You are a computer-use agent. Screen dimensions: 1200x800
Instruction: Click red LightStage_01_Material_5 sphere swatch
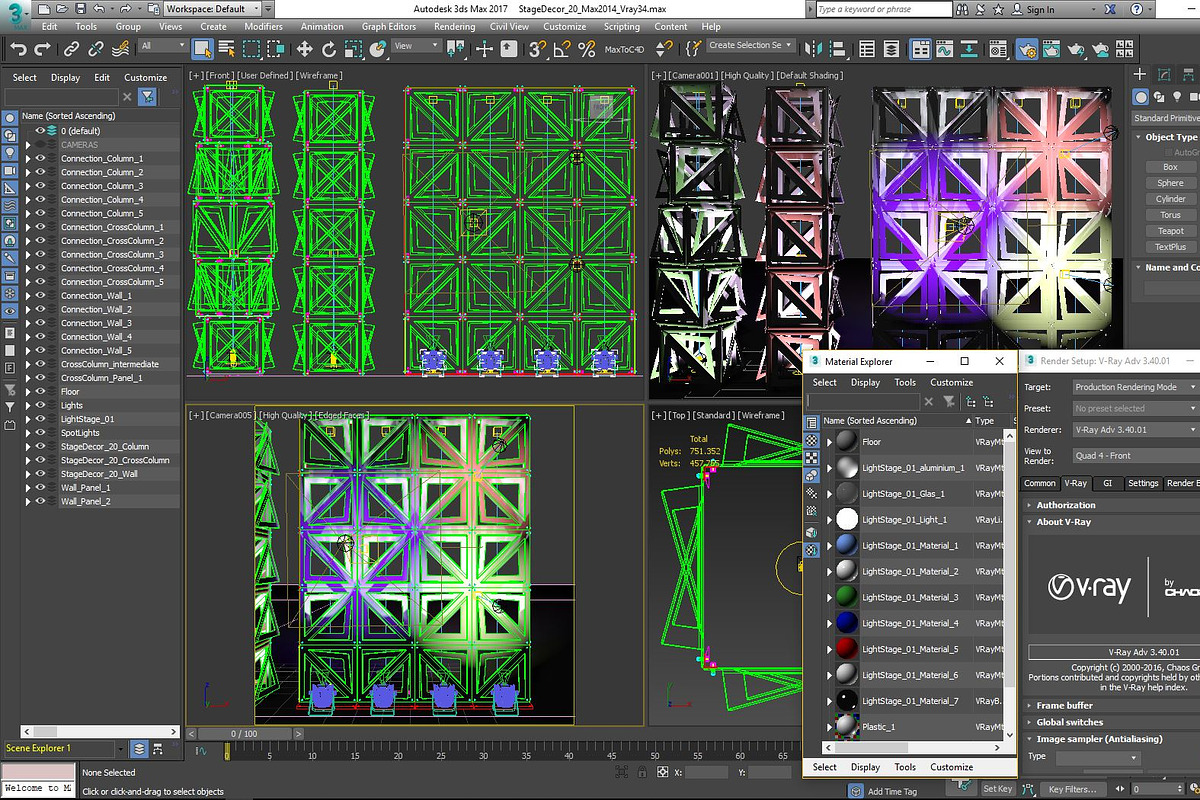tap(847, 649)
